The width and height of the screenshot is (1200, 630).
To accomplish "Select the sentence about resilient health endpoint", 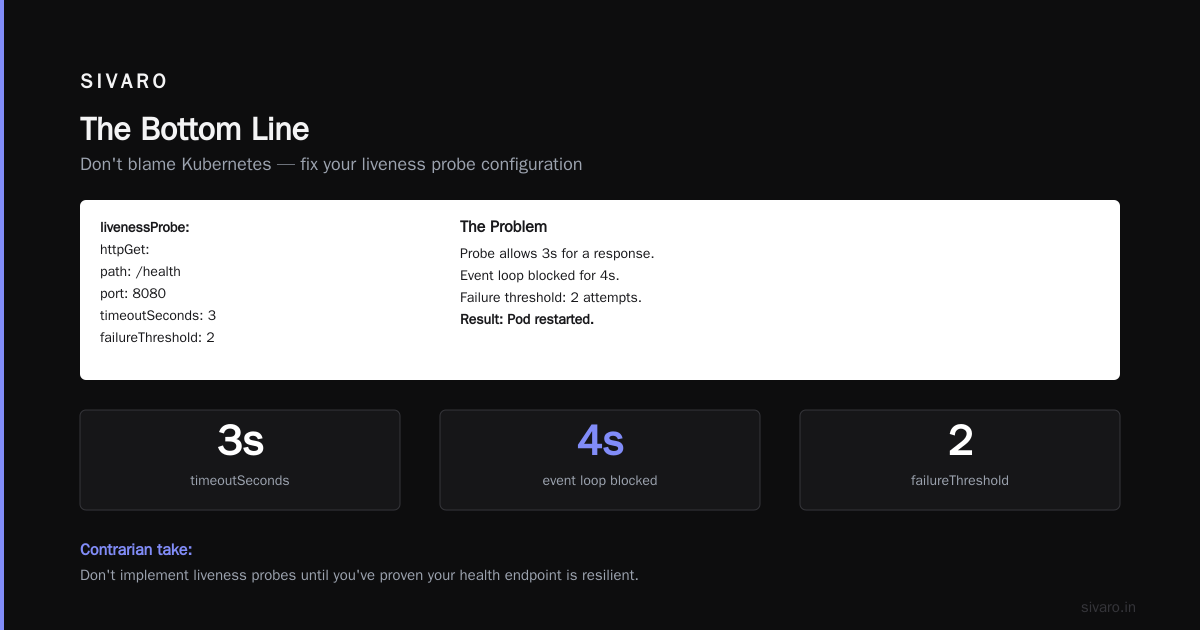I will point(359,576).
